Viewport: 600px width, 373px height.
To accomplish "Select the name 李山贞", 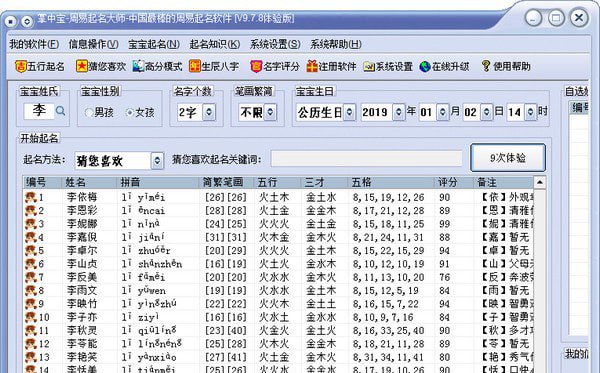I will tap(82, 264).
